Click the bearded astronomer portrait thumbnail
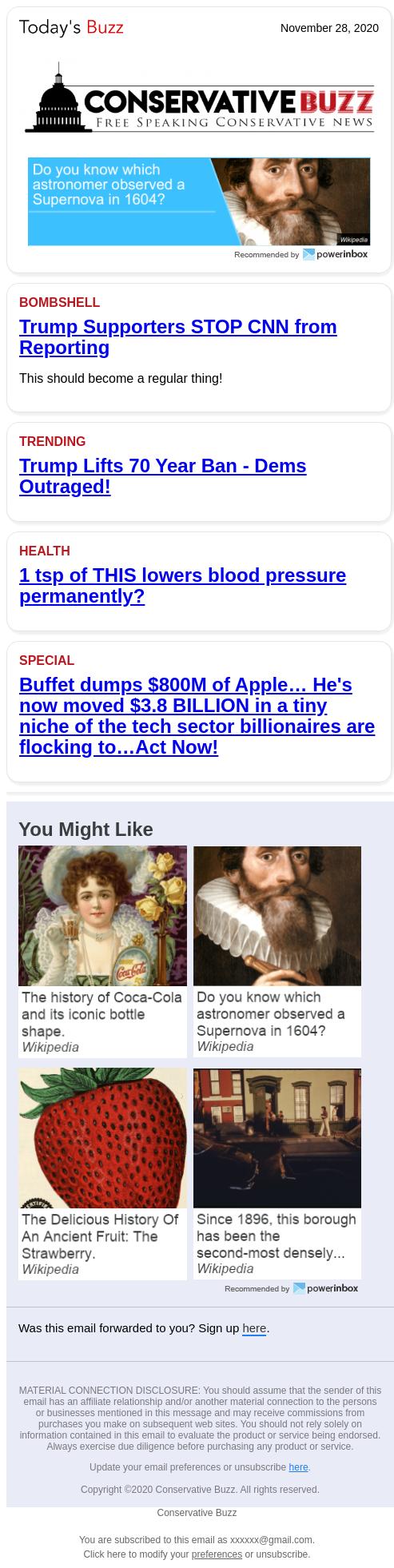Screen dimensions: 394x1568 [x=277, y=916]
